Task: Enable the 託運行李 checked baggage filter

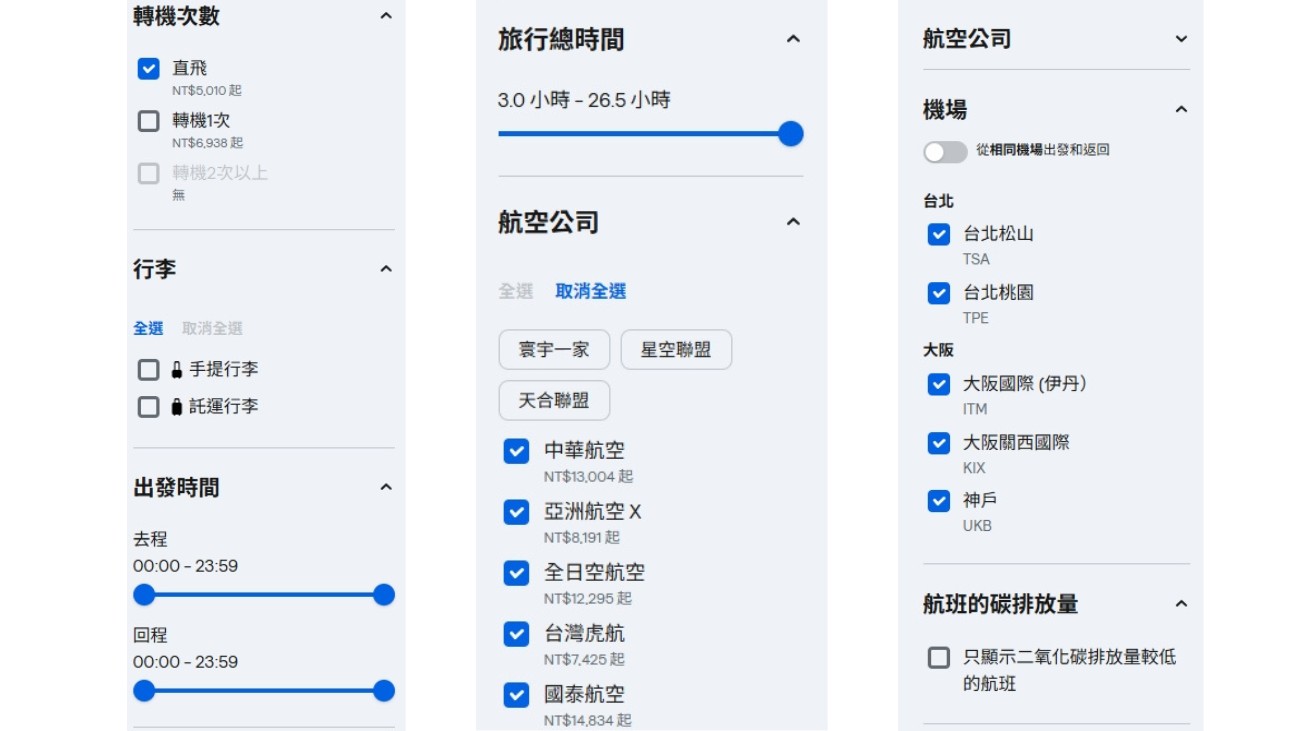Action: click(148, 407)
